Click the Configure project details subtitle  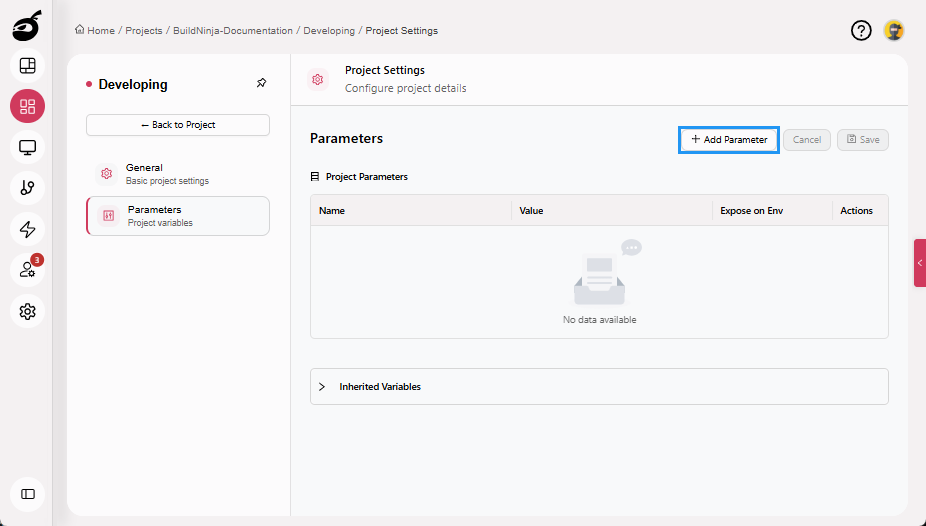[406, 89]
